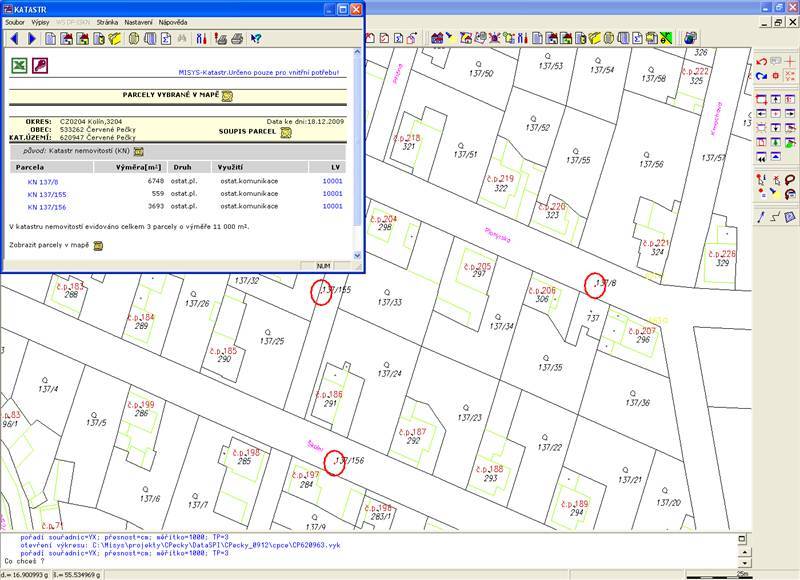This screenshot has height=580, width=800.
Task: Click the map scroll icon next to PARCELY VYBRANÉ V MAPĚ
Action: click(228, 96)
